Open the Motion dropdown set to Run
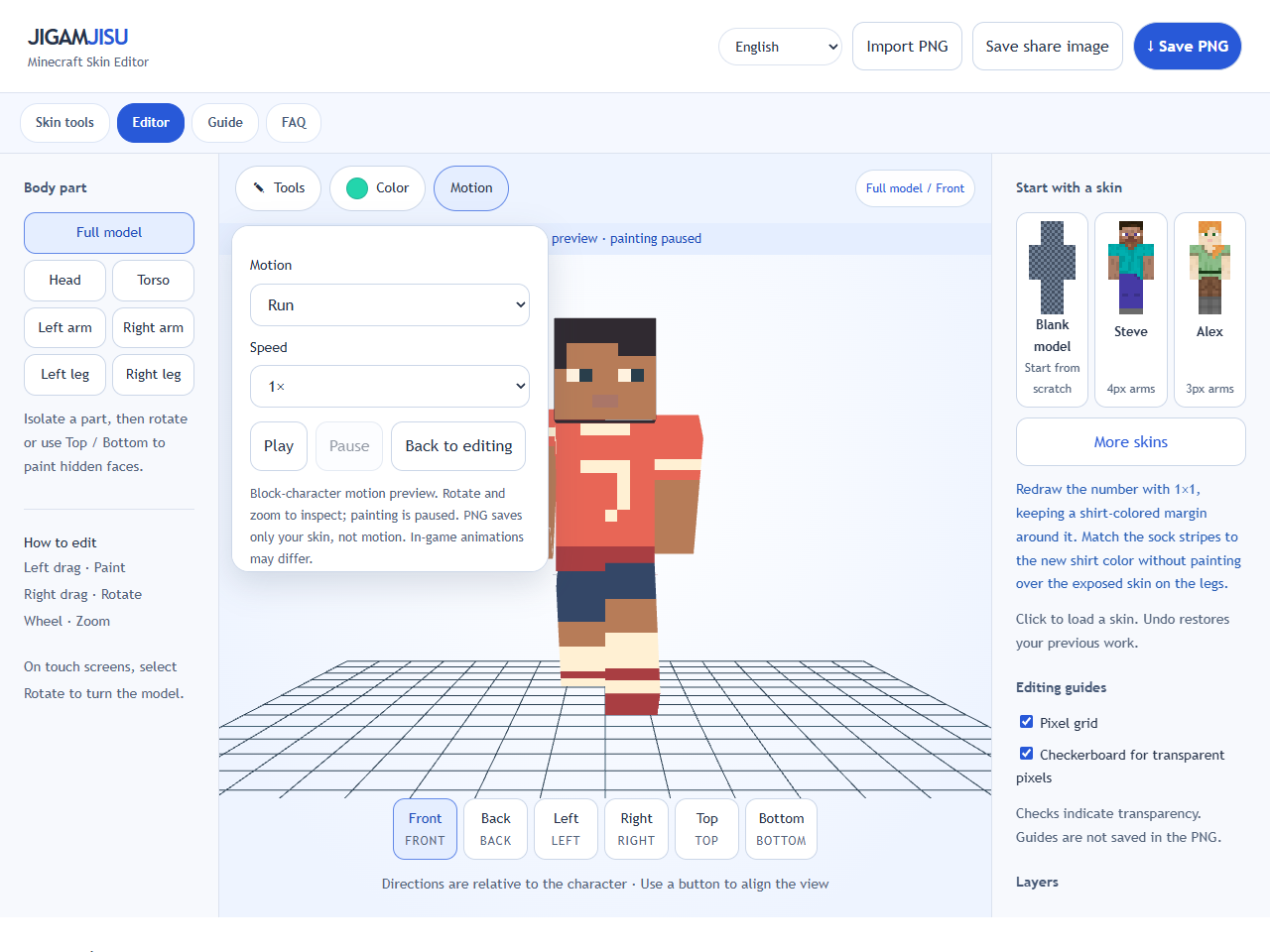This screenshot has height=952, width=1270. [389, 305]
